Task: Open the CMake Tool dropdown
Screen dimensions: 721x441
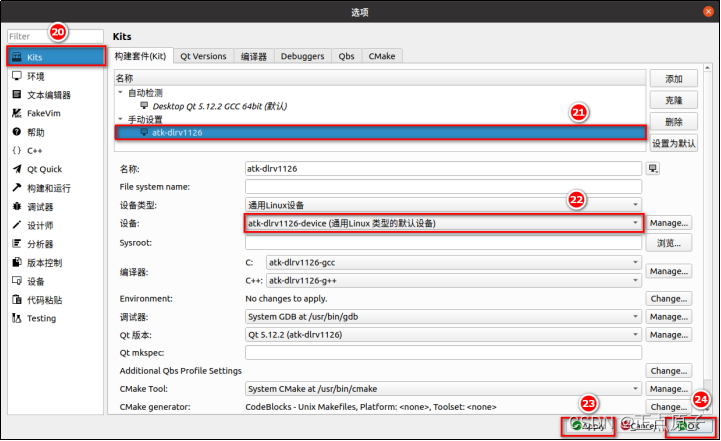Action: pos(443,389)
